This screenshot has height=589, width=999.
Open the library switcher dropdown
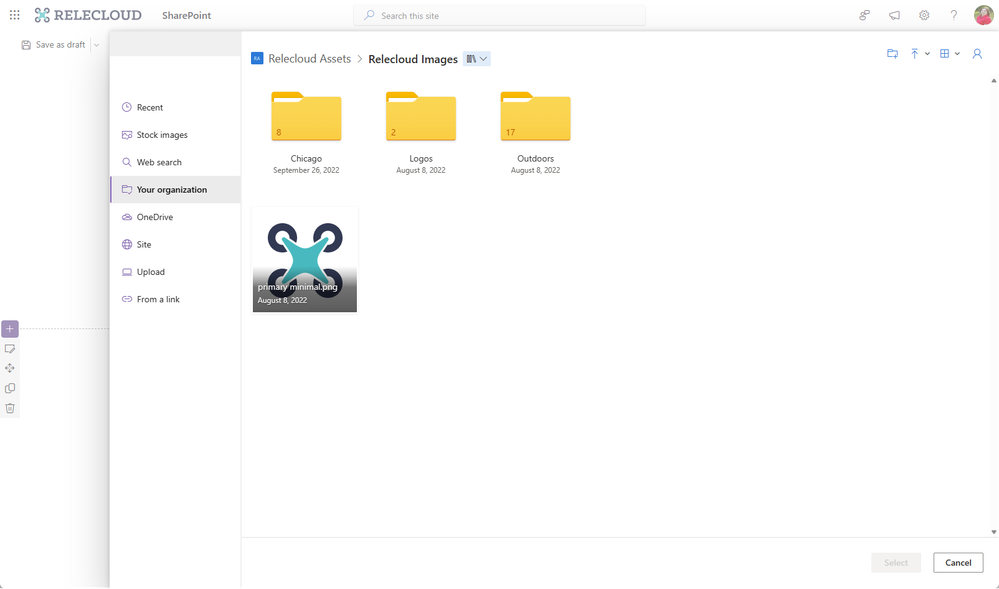pyautogui.click(x=477, y=59)
